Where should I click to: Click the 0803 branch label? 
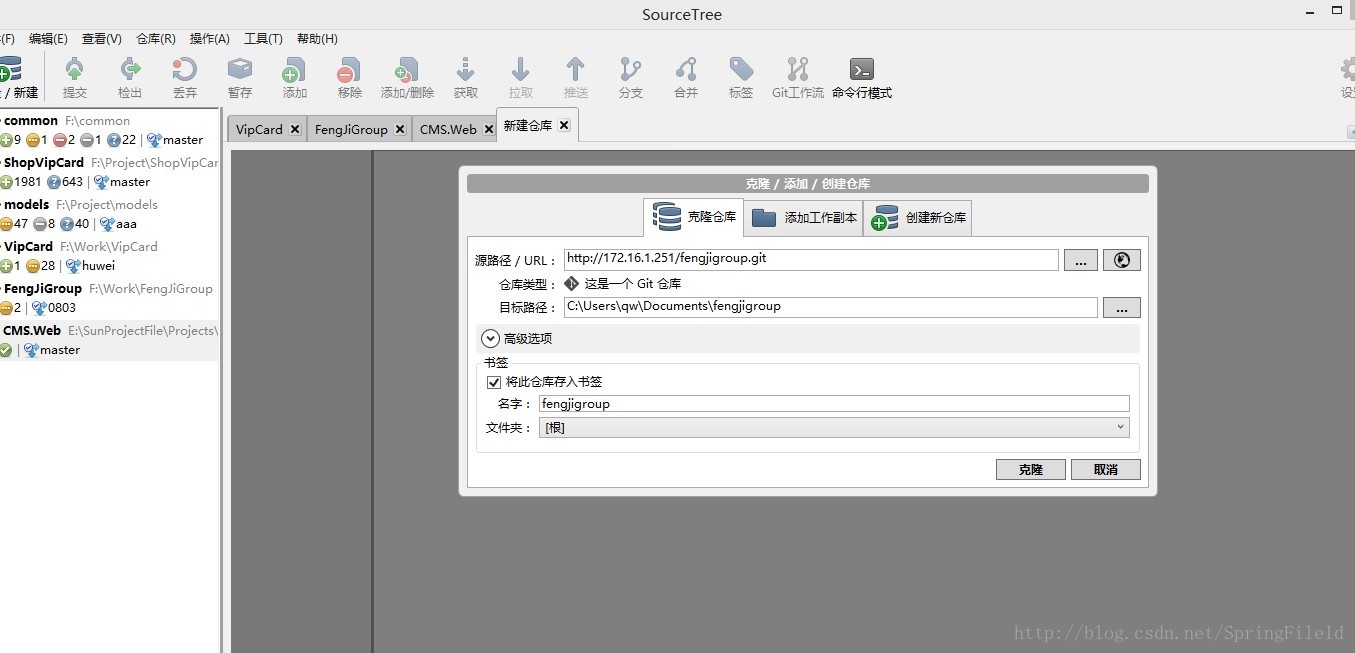pos(62,308)
